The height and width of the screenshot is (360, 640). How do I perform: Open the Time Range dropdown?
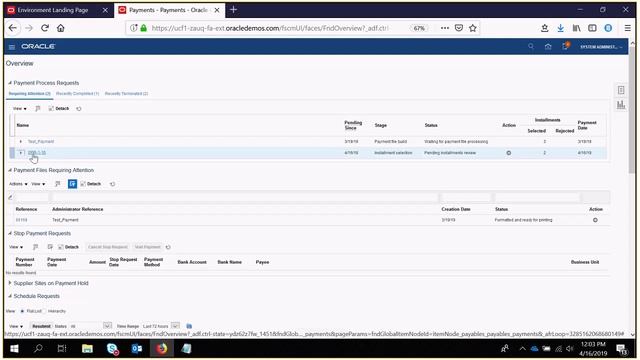coord(175,326)
